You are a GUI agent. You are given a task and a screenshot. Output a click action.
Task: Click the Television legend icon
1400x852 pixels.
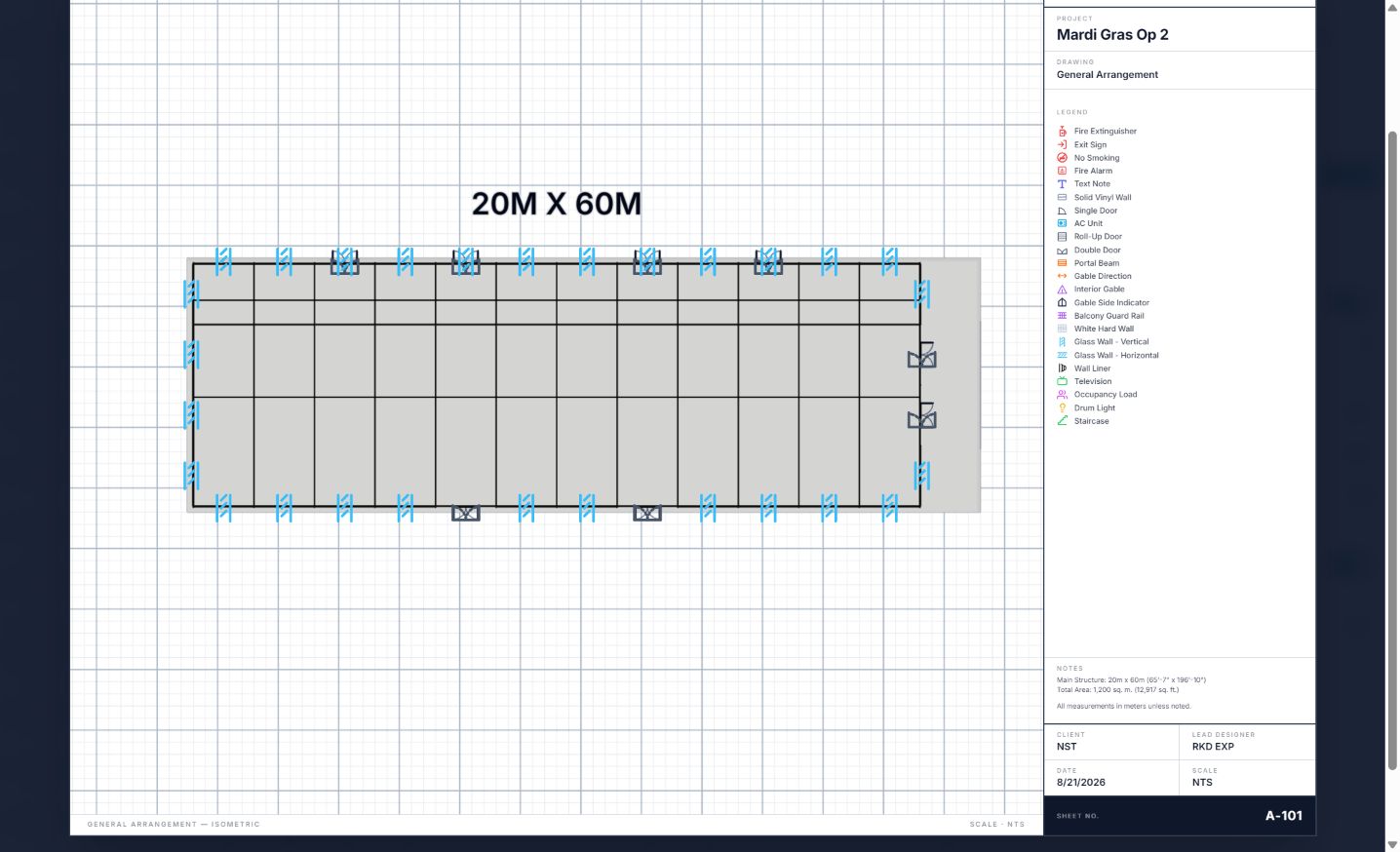click(1062, 381)
